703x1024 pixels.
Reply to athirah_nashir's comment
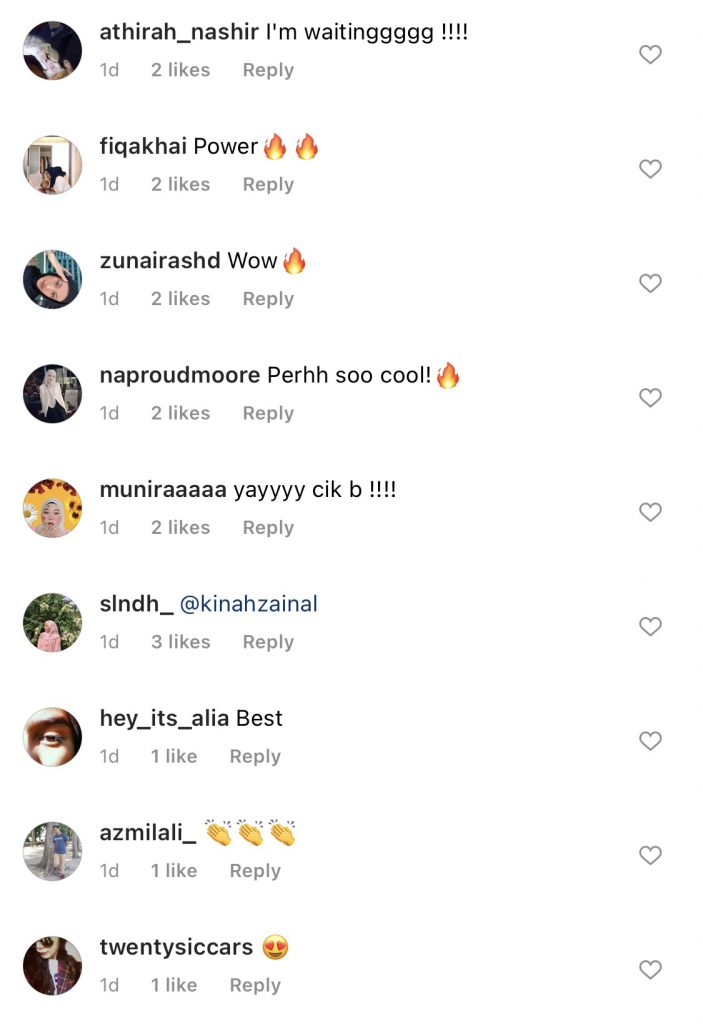268,70
